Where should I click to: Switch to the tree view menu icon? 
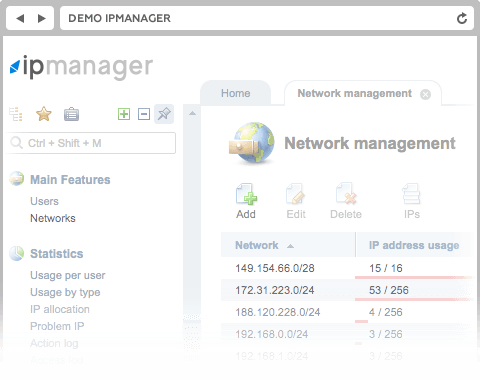[x=16, y=114]
